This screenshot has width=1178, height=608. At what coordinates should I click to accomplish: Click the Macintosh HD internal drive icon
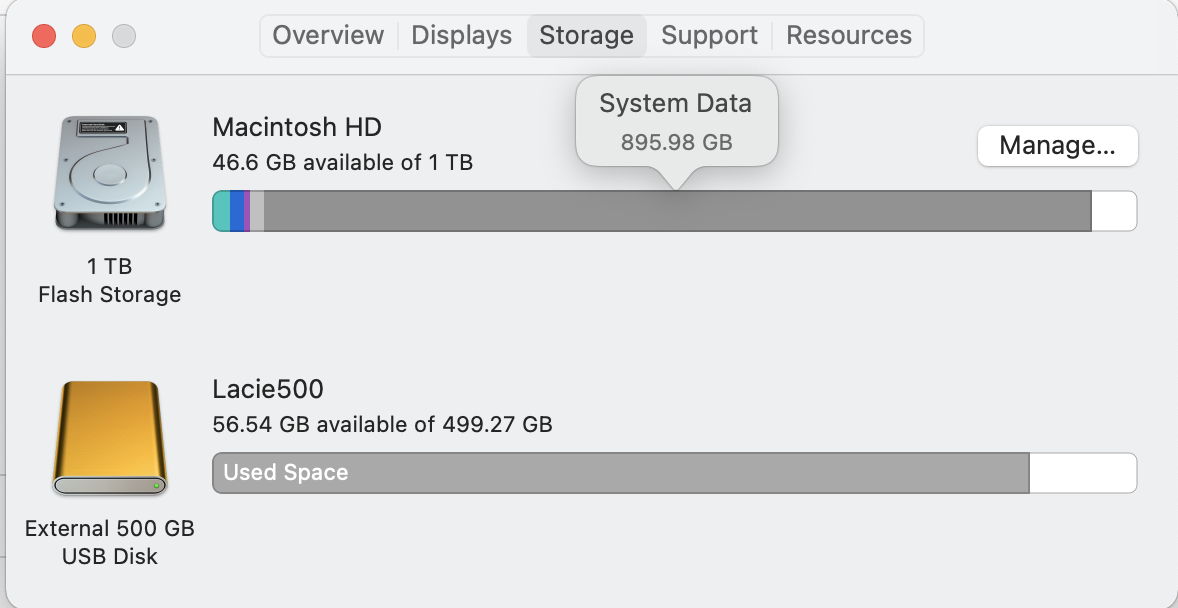click(109, 173)
